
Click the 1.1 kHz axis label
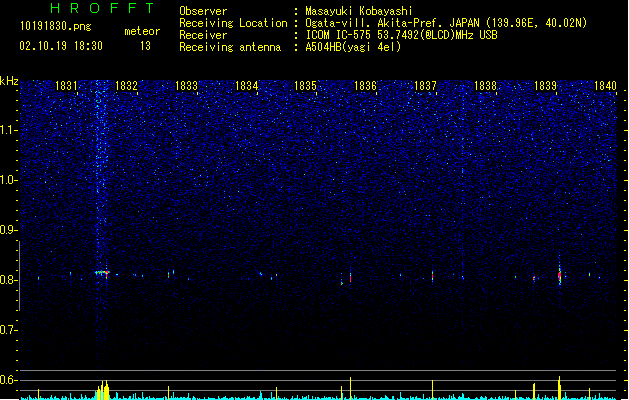pos(9,130)
